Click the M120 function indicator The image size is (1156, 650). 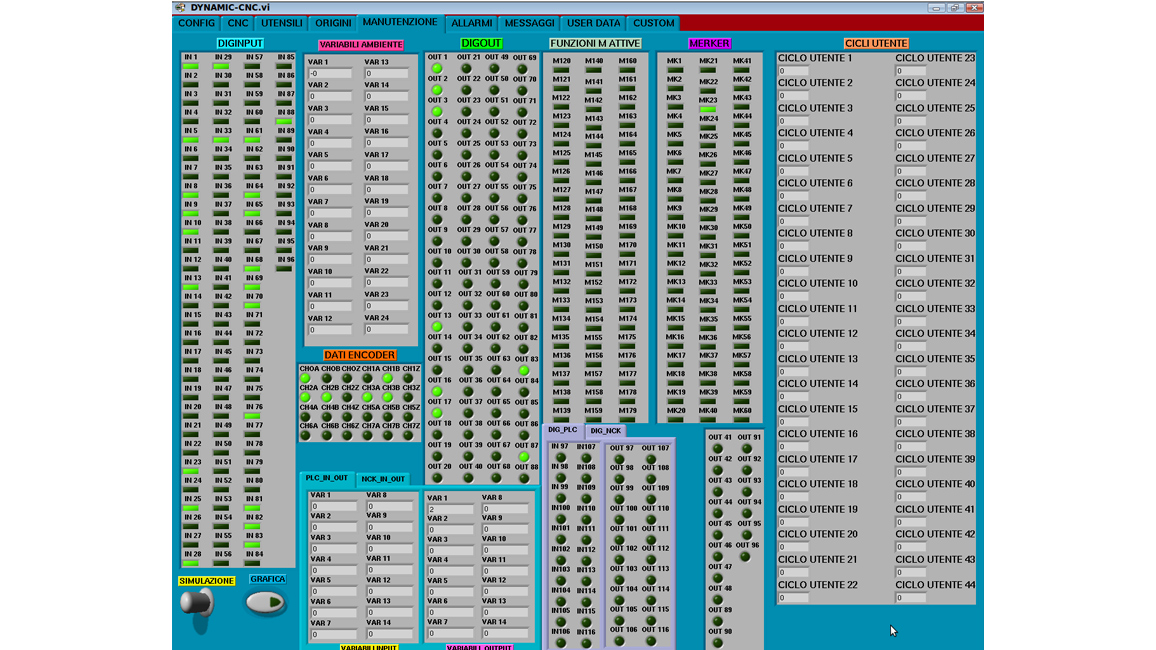(561, 71)
